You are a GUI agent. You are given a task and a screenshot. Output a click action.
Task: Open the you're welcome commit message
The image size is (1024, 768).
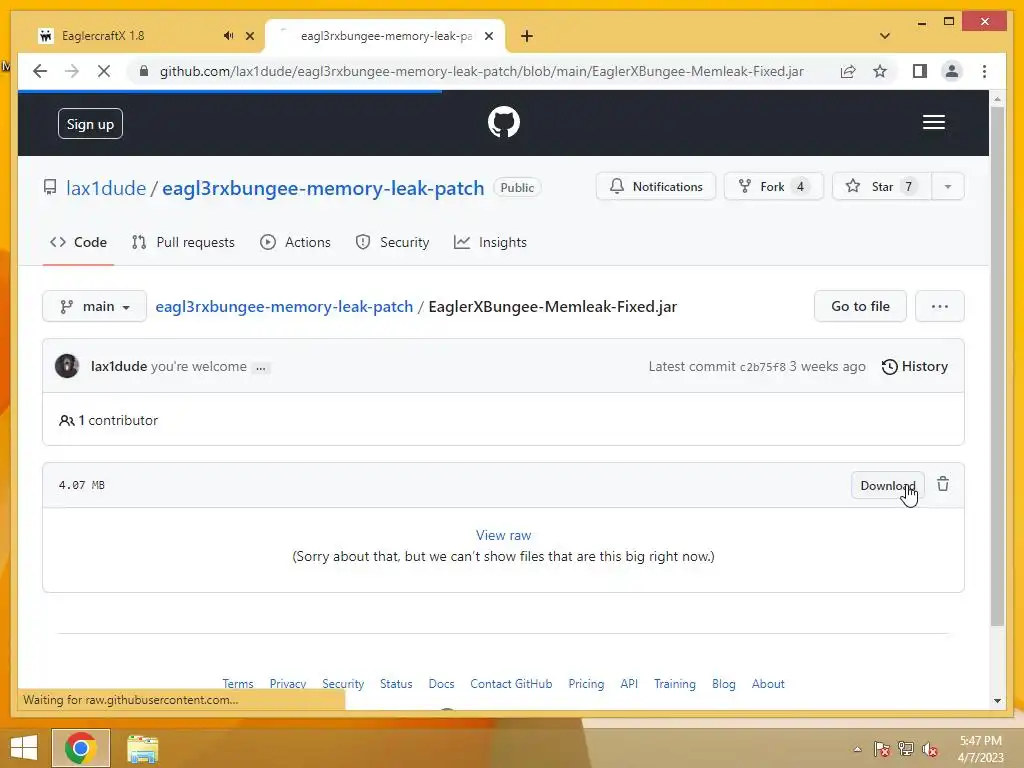coord(199,366)
